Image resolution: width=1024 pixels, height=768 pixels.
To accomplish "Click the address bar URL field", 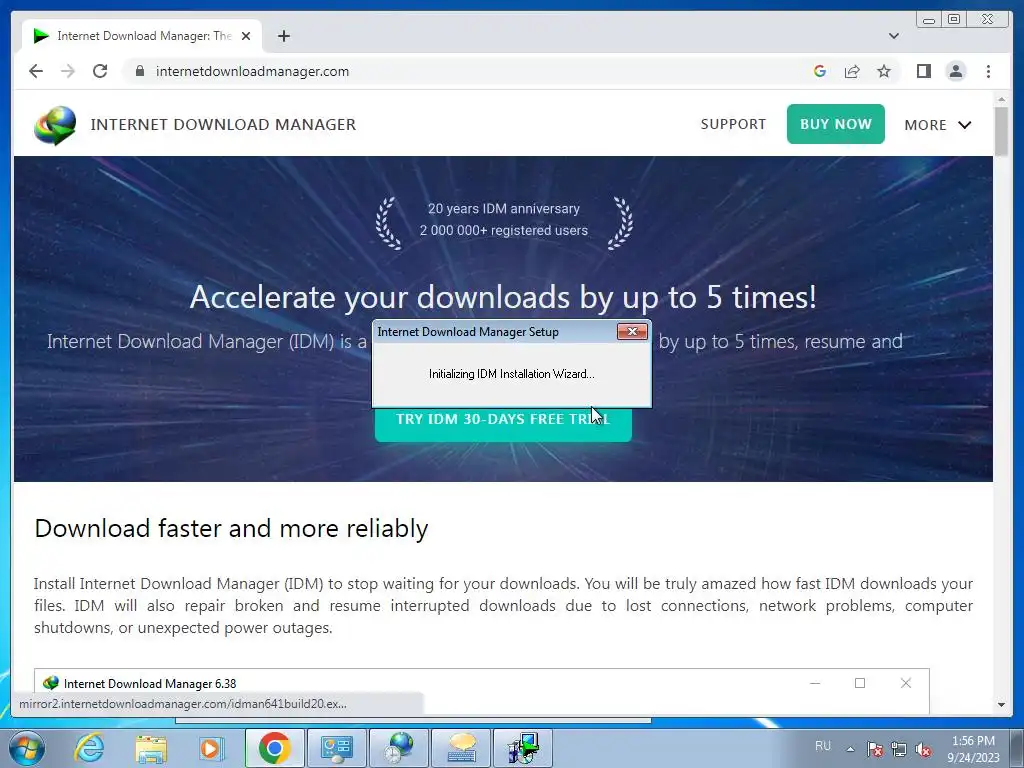I will click(x=470, y=71).
